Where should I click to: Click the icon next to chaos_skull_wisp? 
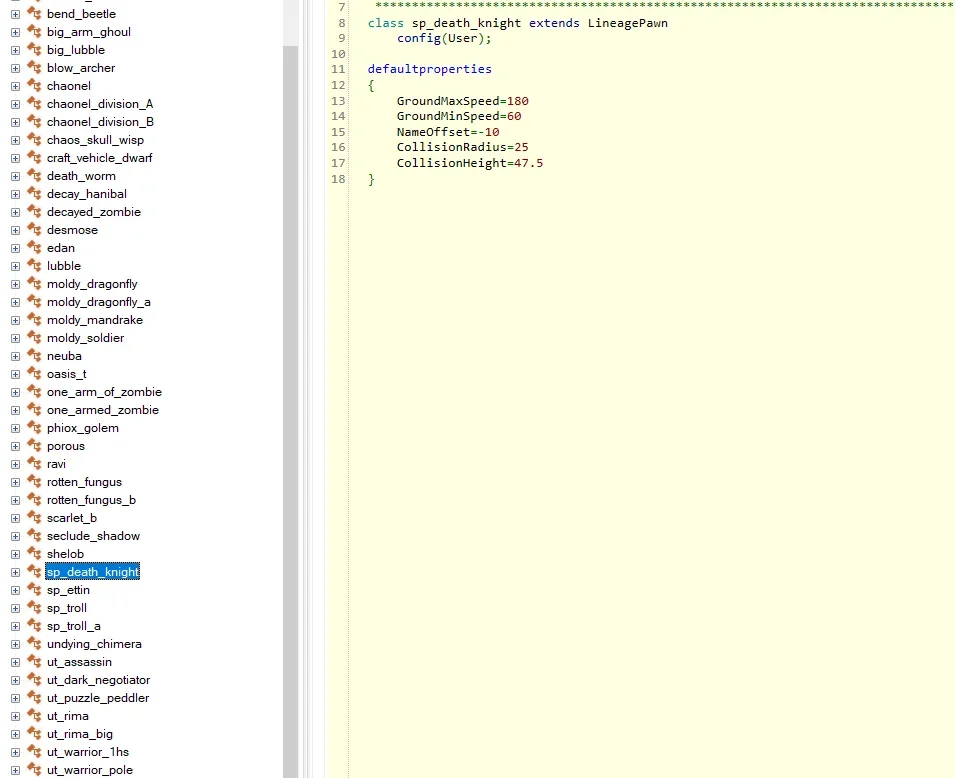(34, 140)
